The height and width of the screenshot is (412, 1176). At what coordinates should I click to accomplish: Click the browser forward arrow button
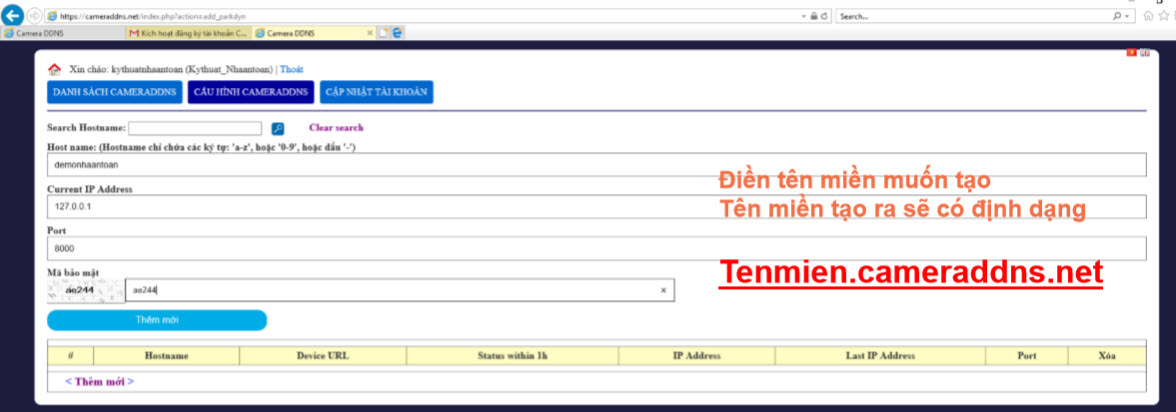coord(35,17)
